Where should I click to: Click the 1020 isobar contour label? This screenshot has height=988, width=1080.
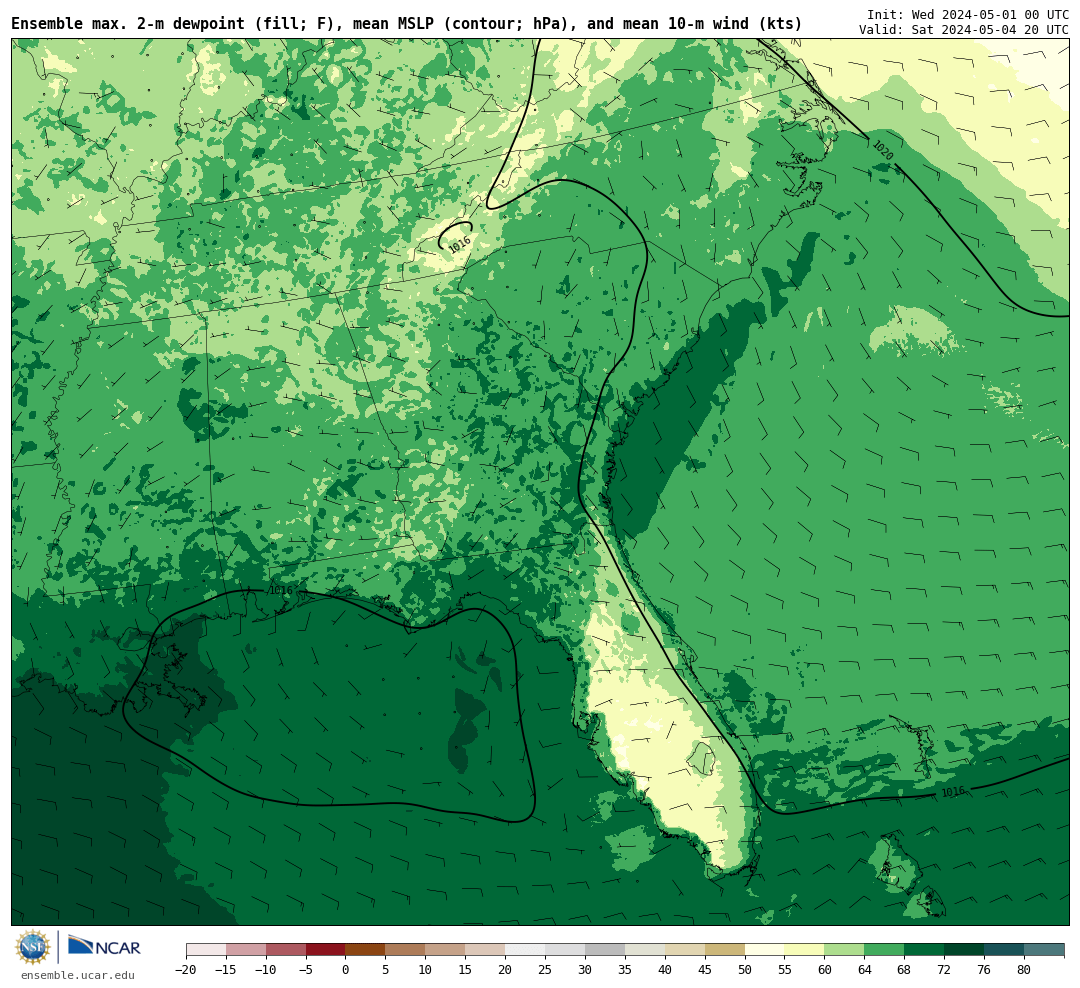tap(882, 150)
